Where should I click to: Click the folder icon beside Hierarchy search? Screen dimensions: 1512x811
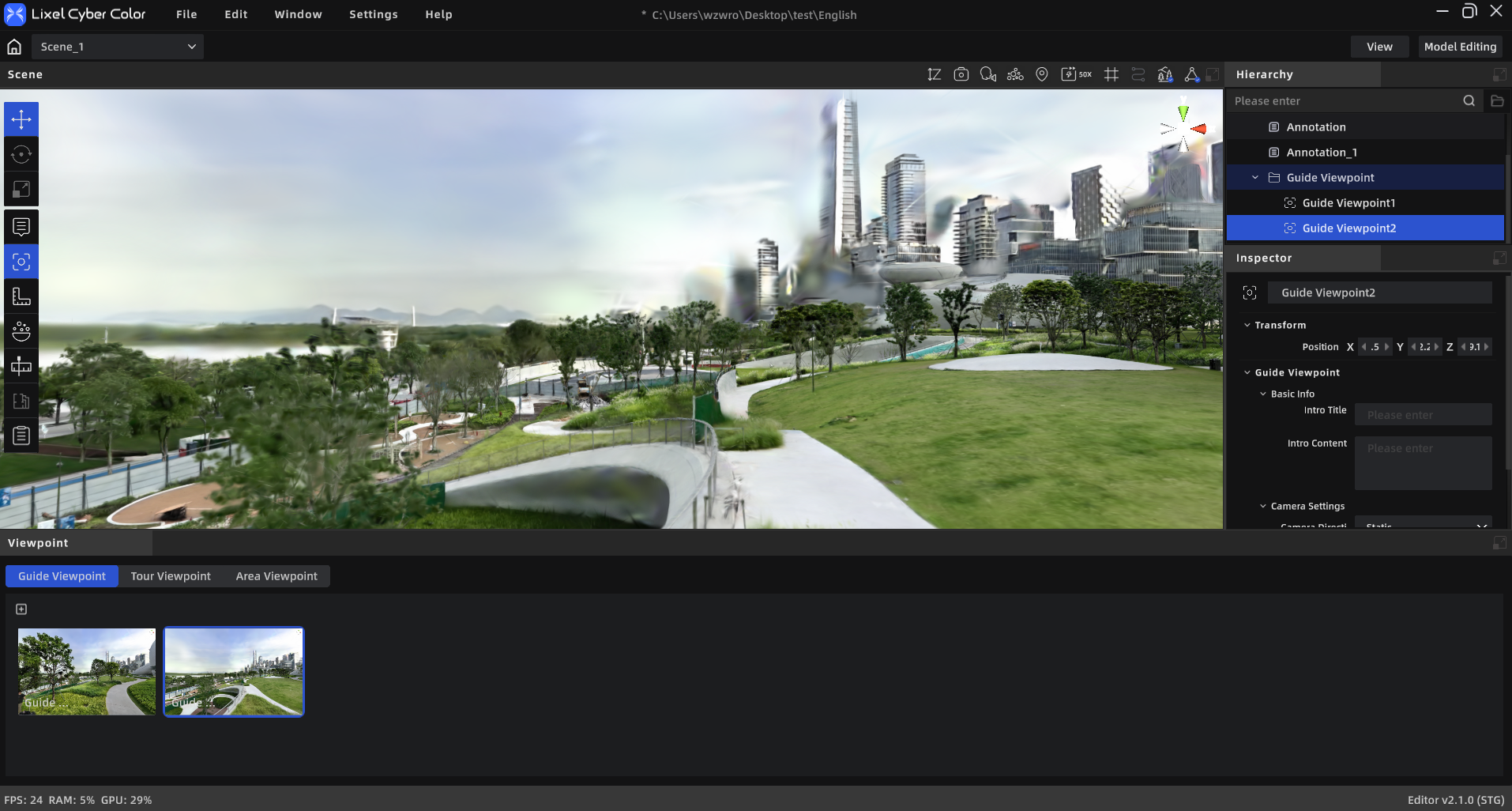click(1497, 100)
